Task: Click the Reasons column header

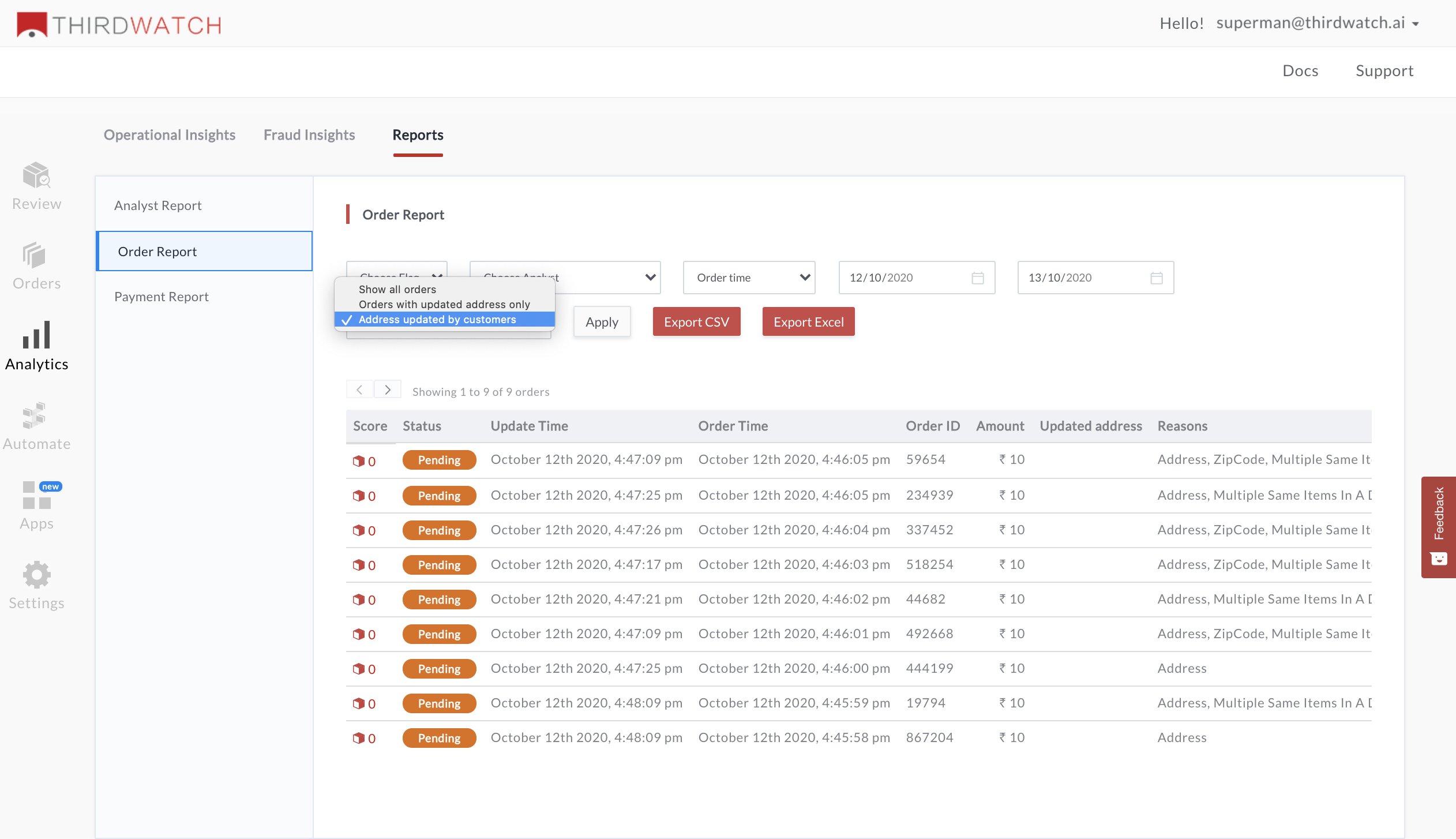Action: click(x=1182, y=426)
